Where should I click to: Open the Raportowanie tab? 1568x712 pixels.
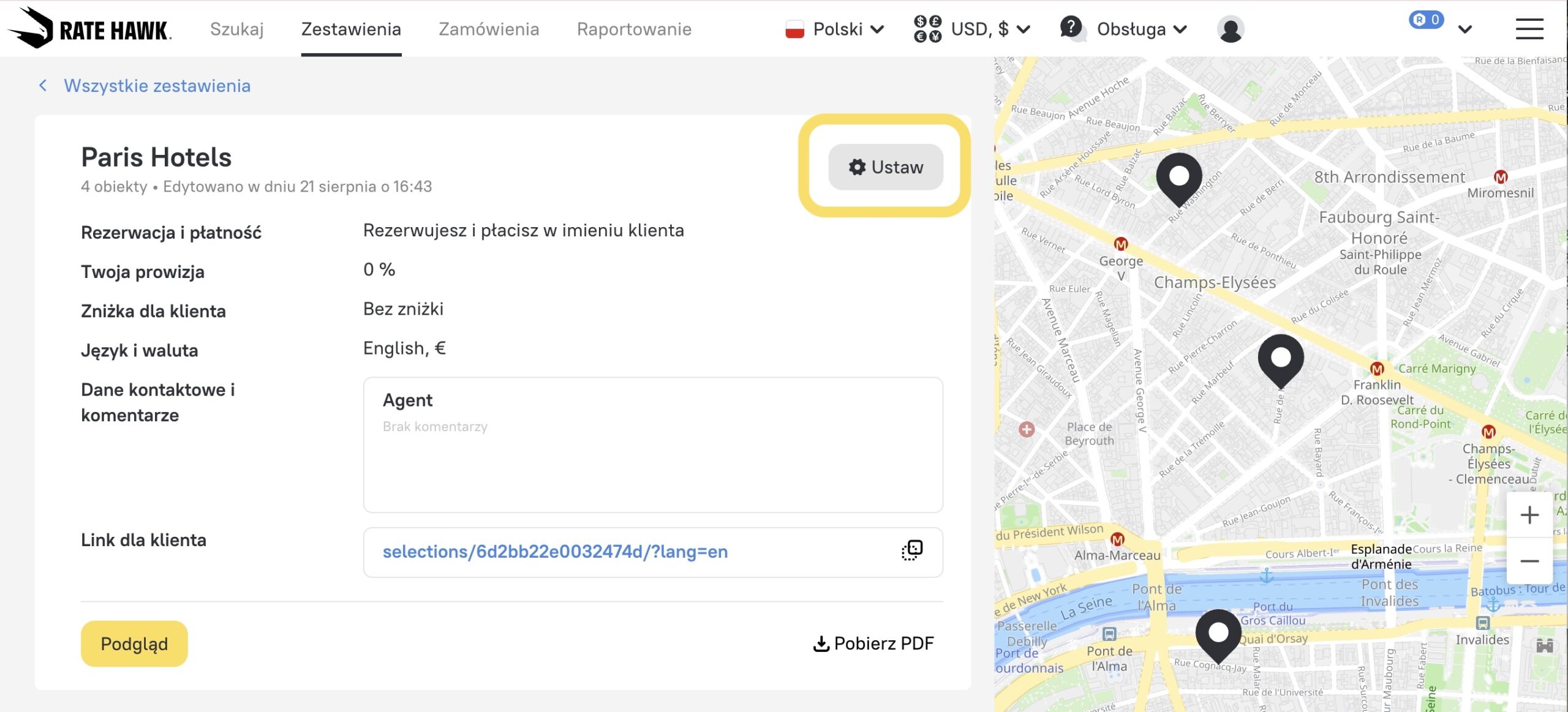(633, 29)
